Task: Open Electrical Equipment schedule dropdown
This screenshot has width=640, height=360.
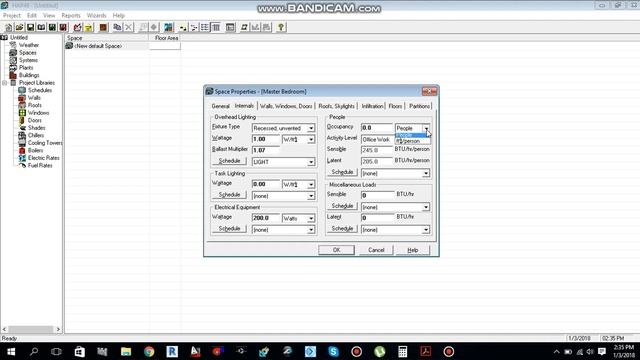Action: (311, 230)
